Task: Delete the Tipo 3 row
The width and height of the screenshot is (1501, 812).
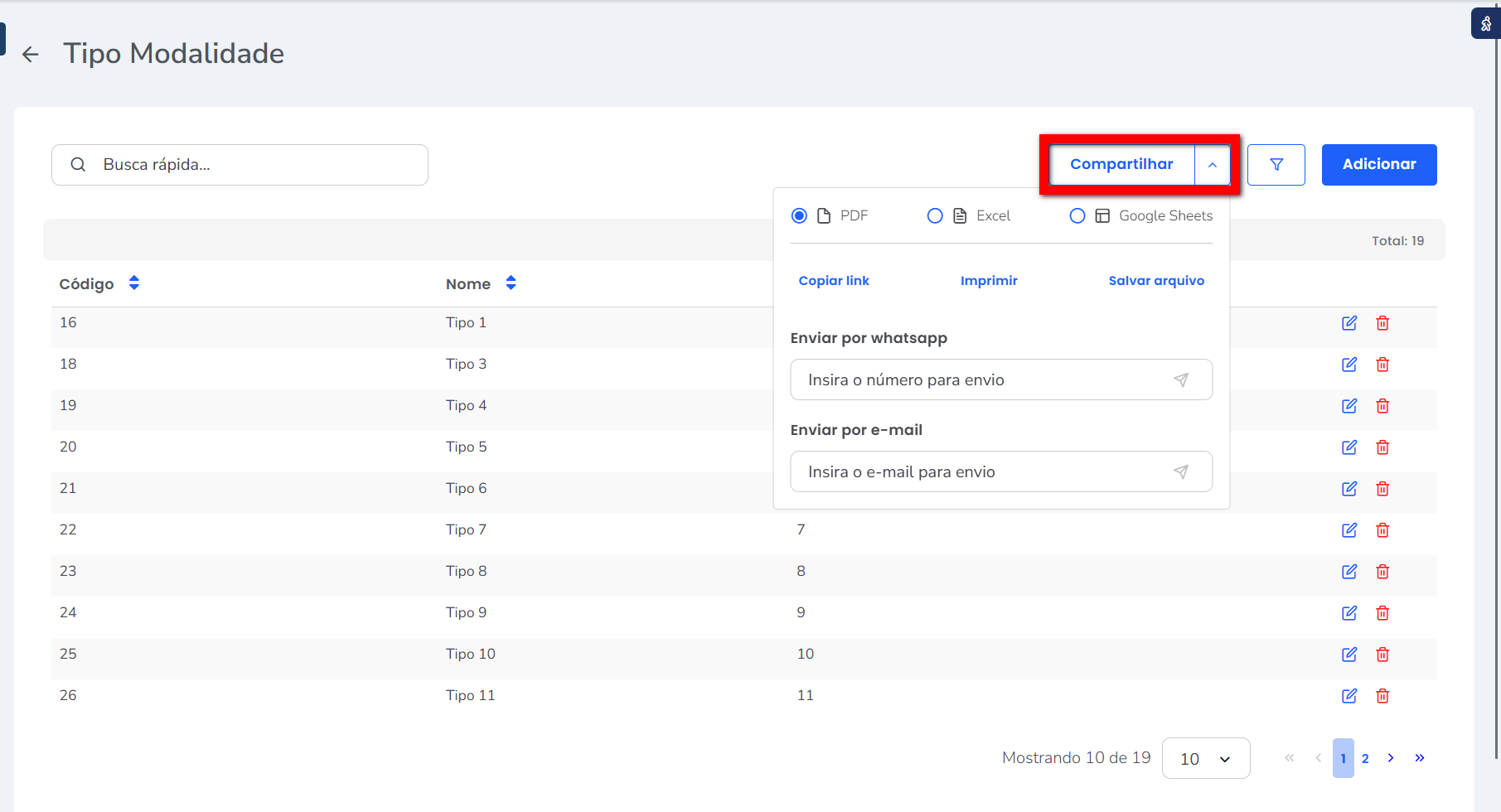Action: [x=1382, y=365]
